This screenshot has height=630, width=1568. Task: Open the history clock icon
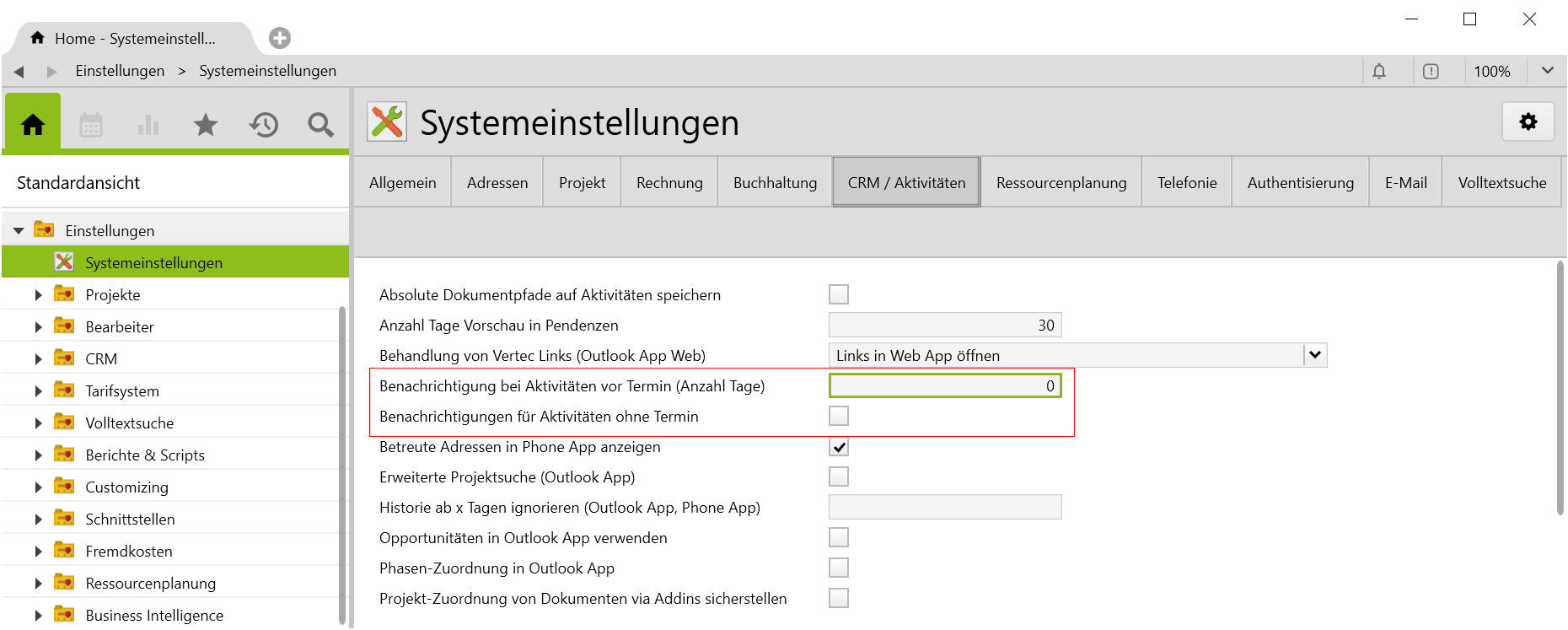point(263,126)
